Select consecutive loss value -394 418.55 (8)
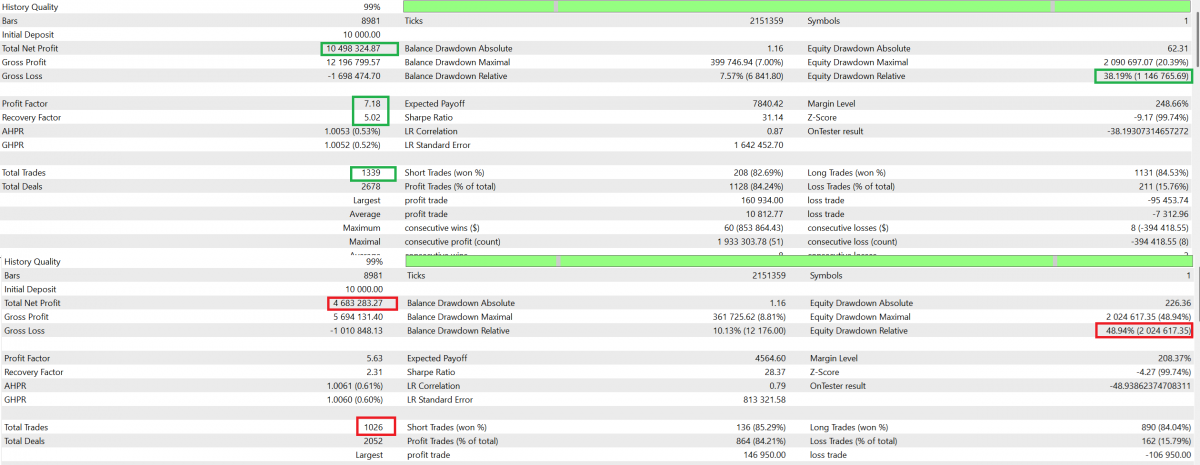 1159,241
